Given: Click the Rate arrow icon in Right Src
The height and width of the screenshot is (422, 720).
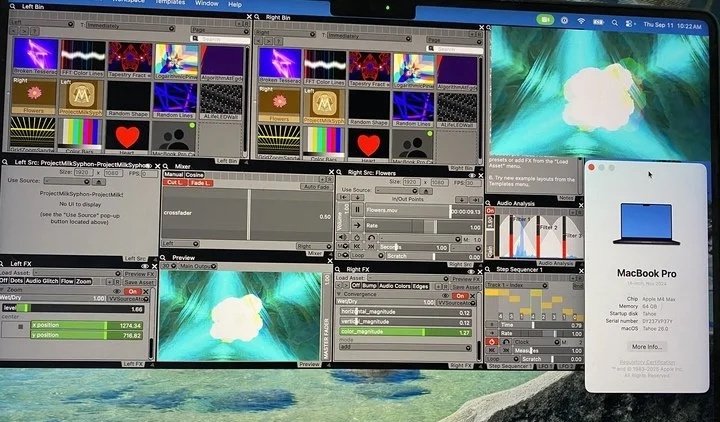Looking at the screenshot, I should 357,225.
